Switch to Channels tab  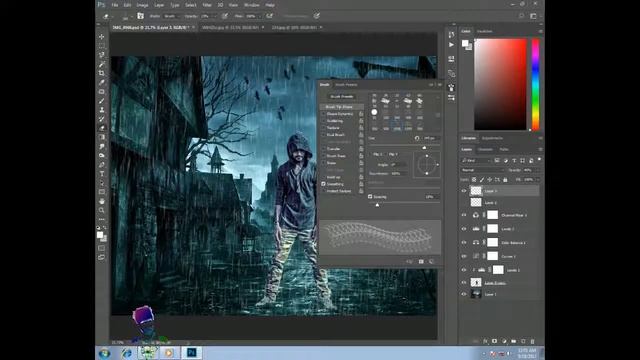485,149
